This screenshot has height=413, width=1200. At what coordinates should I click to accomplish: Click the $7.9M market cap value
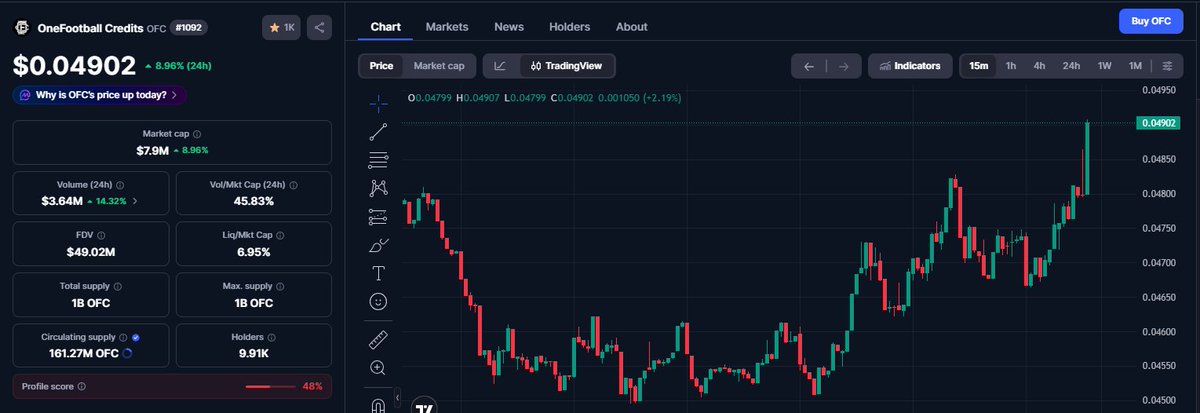[x=153, y=150]
